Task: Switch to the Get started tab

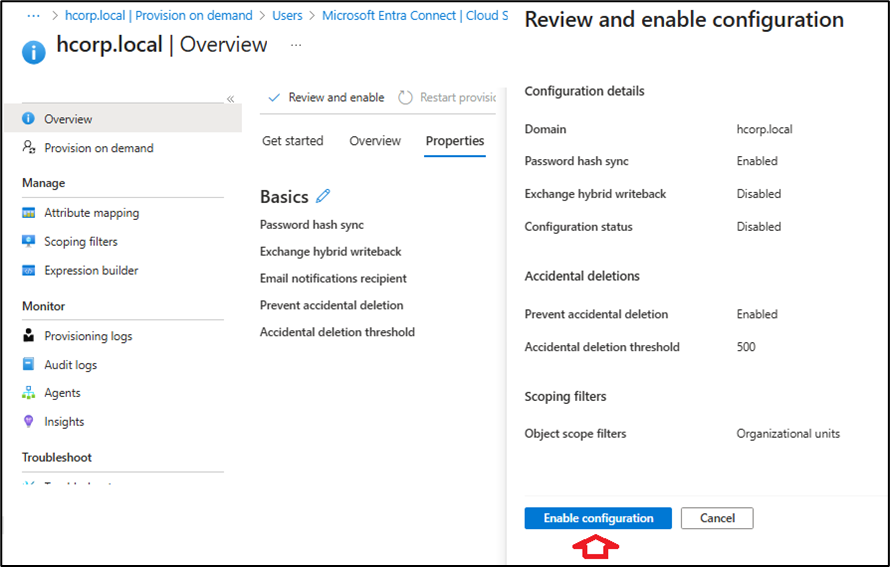Action: click(292, 141)
